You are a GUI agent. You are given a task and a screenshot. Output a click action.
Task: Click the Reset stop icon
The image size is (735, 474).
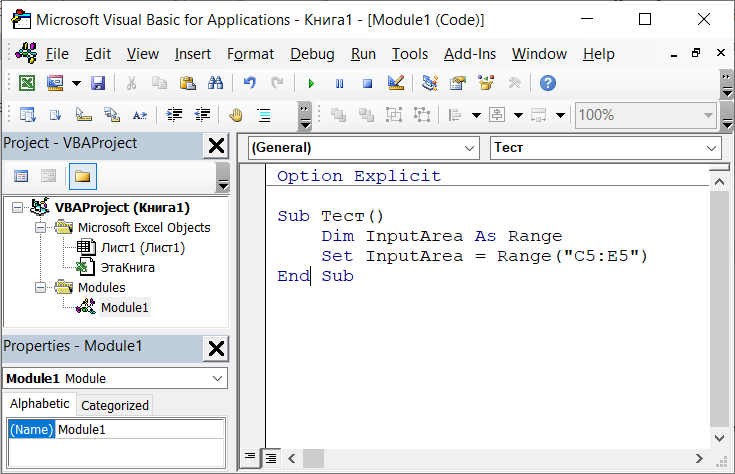368,84
